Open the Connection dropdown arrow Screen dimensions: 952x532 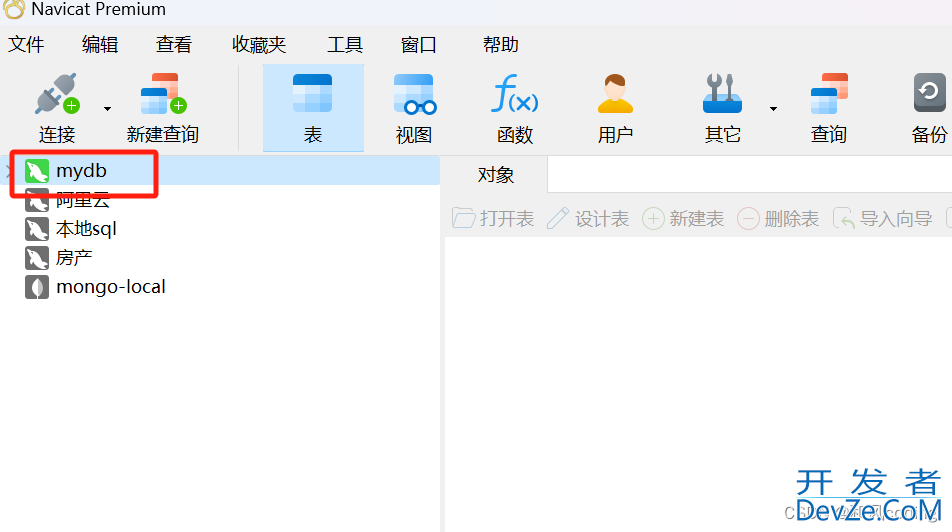[x=107, y=109]
